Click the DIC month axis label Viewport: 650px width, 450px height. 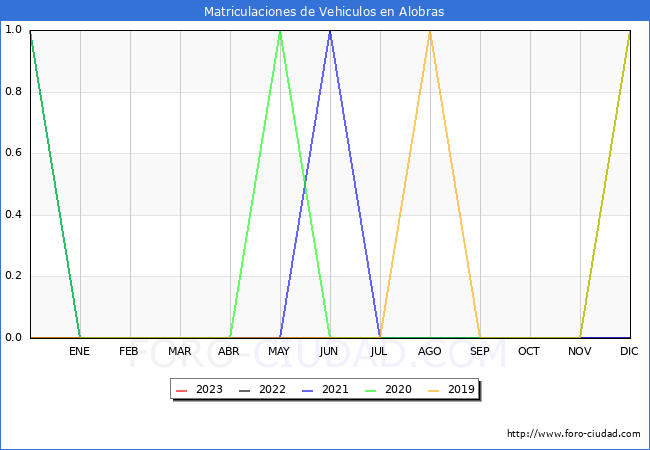pyautogui.click(x=629, y=351)
